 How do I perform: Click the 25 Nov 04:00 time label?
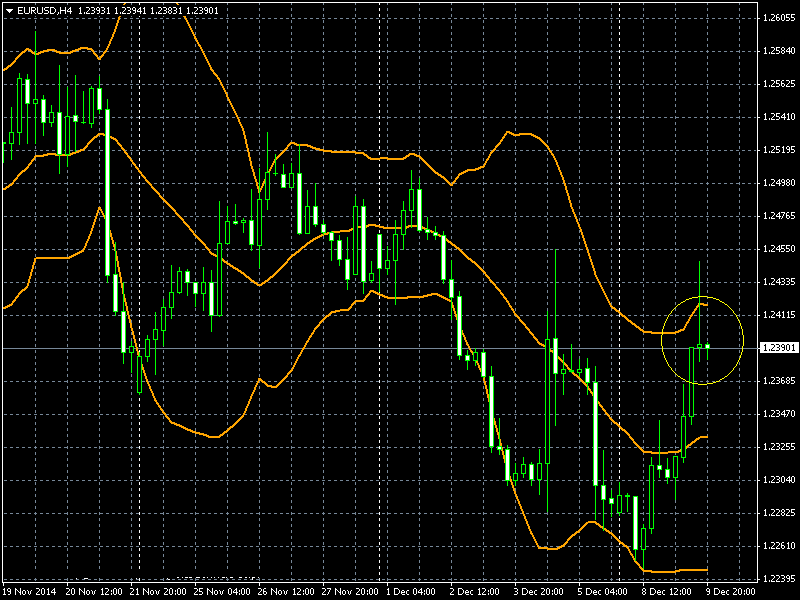[x=222, y=592]
